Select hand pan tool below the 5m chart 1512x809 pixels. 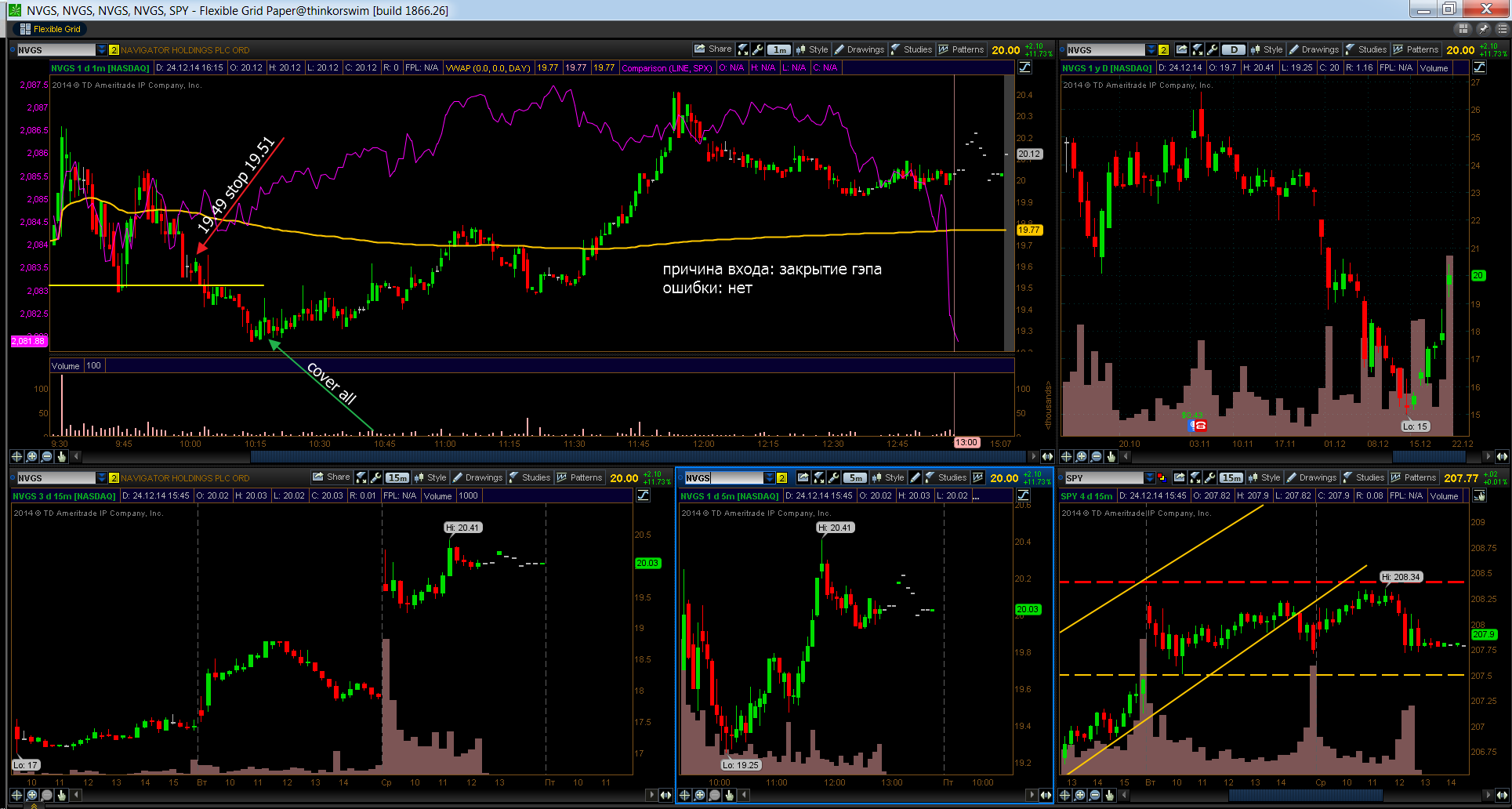tap(730, 795)
